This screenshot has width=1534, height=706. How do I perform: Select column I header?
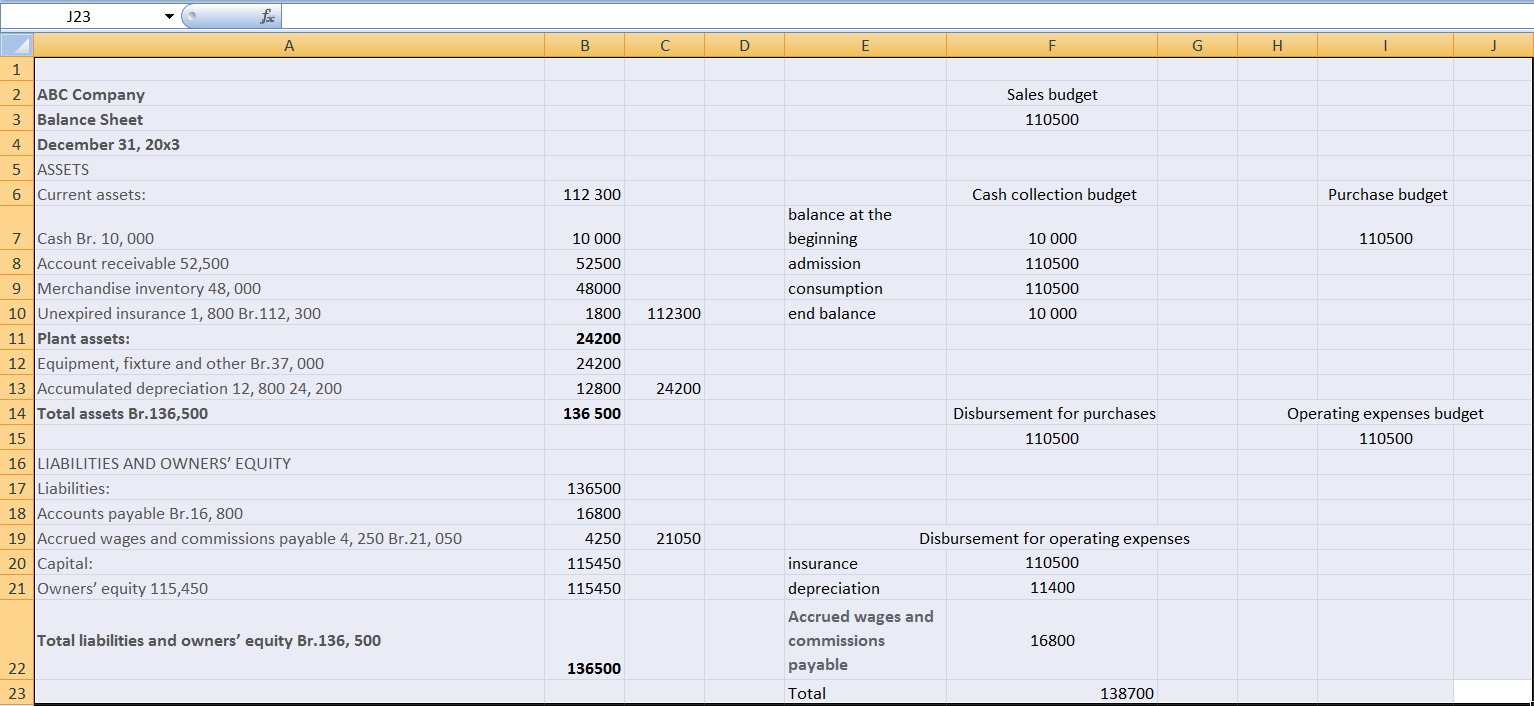1385,45
